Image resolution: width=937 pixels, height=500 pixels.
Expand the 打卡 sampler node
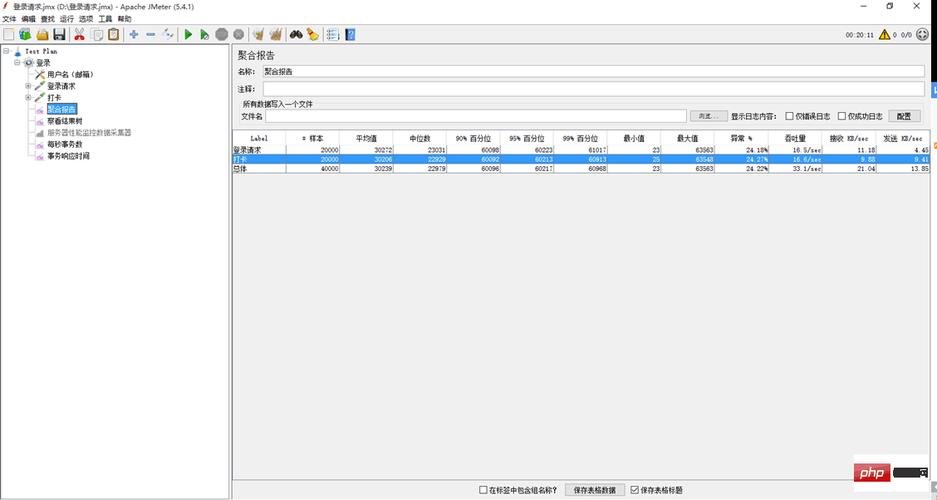click(x=28, y=97)
